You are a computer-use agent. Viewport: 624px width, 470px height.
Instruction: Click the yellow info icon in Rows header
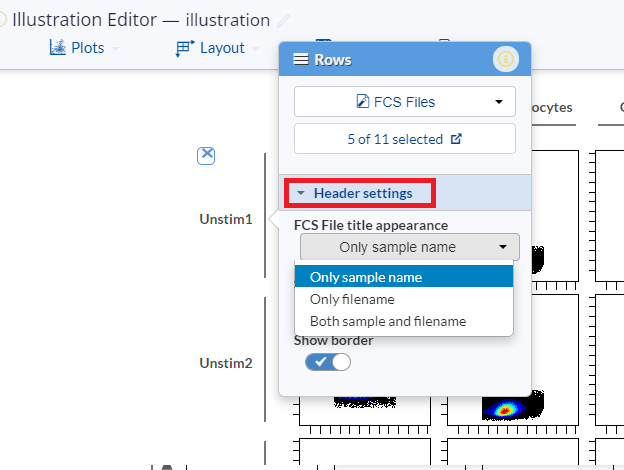505,60
